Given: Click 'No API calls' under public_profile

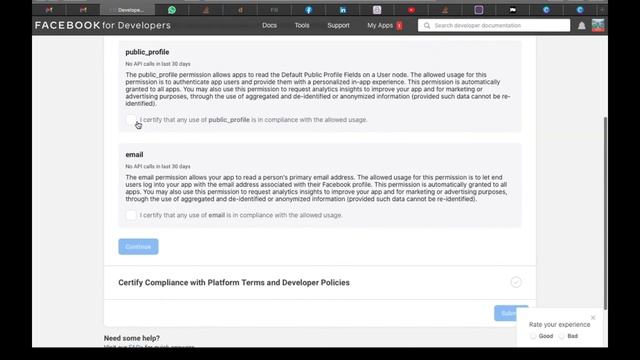Looking at the screenshot, I should pyautogui.click(x=158, y=64).
